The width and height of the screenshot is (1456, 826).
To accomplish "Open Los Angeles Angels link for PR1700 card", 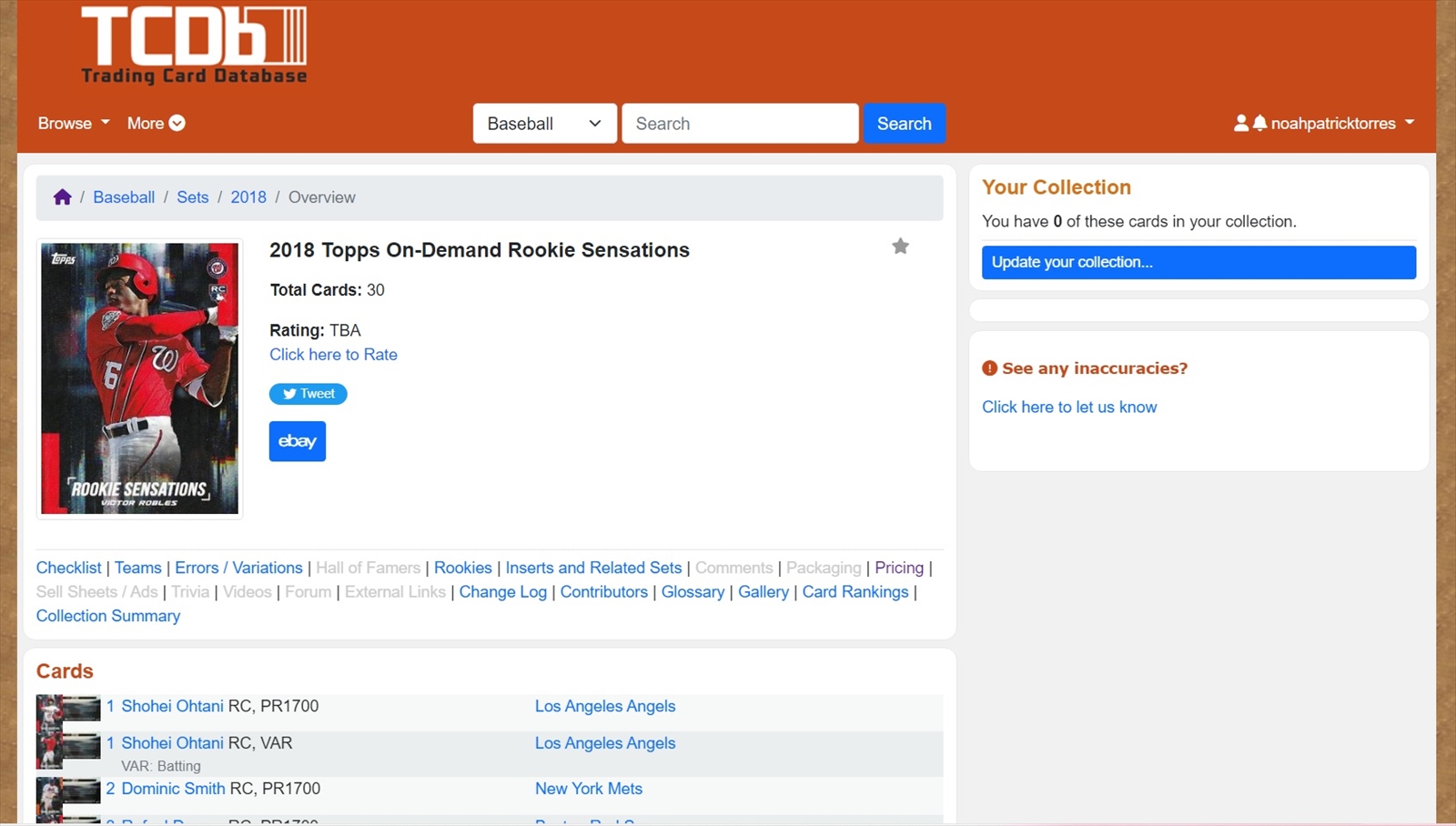I will pyautogui.click(x=605, y=706).
